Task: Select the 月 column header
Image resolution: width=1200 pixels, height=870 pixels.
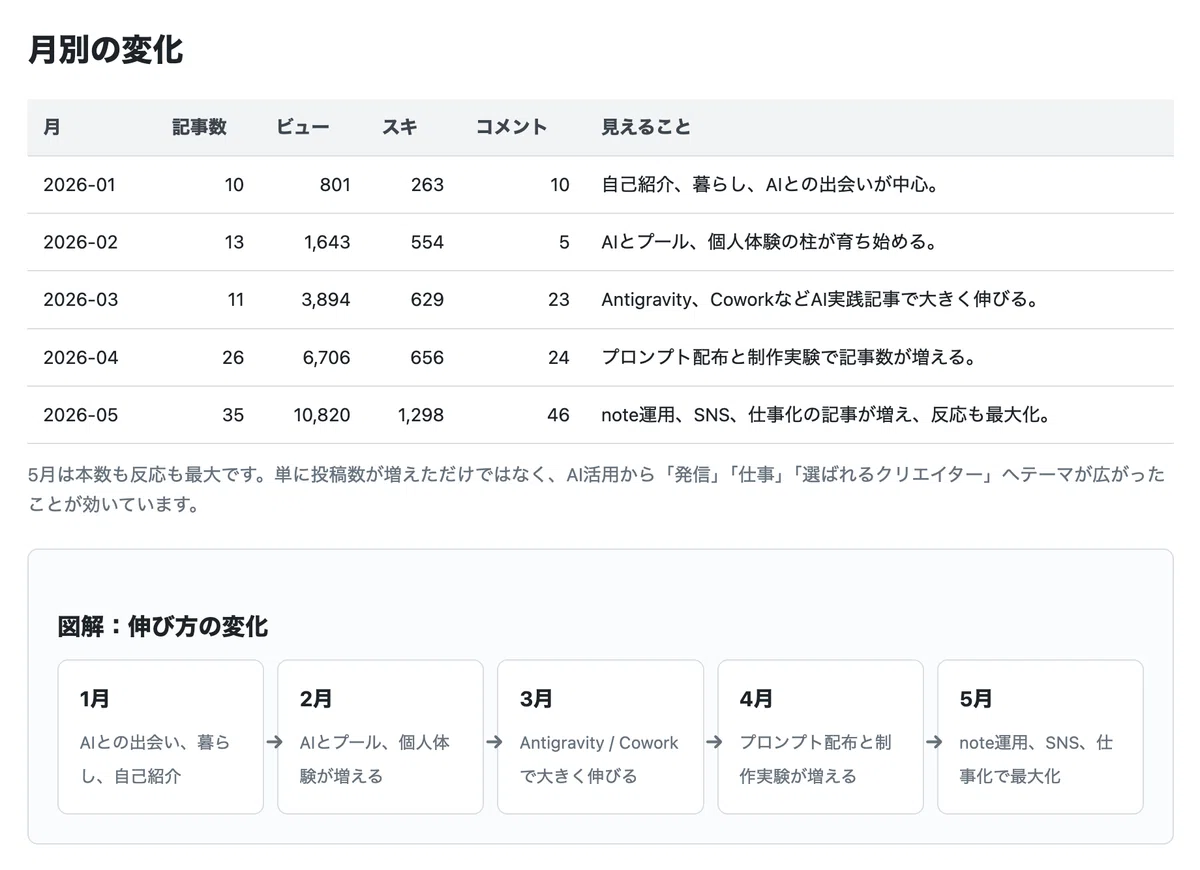Action: click(x=52, y=127)
